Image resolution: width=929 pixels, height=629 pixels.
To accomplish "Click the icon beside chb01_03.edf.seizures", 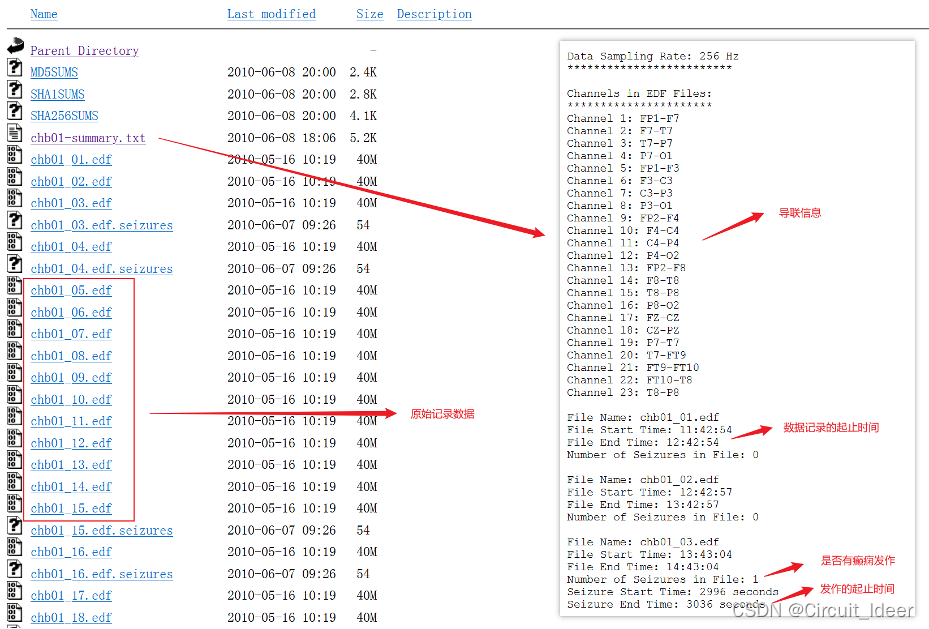I will click(15, 220).
